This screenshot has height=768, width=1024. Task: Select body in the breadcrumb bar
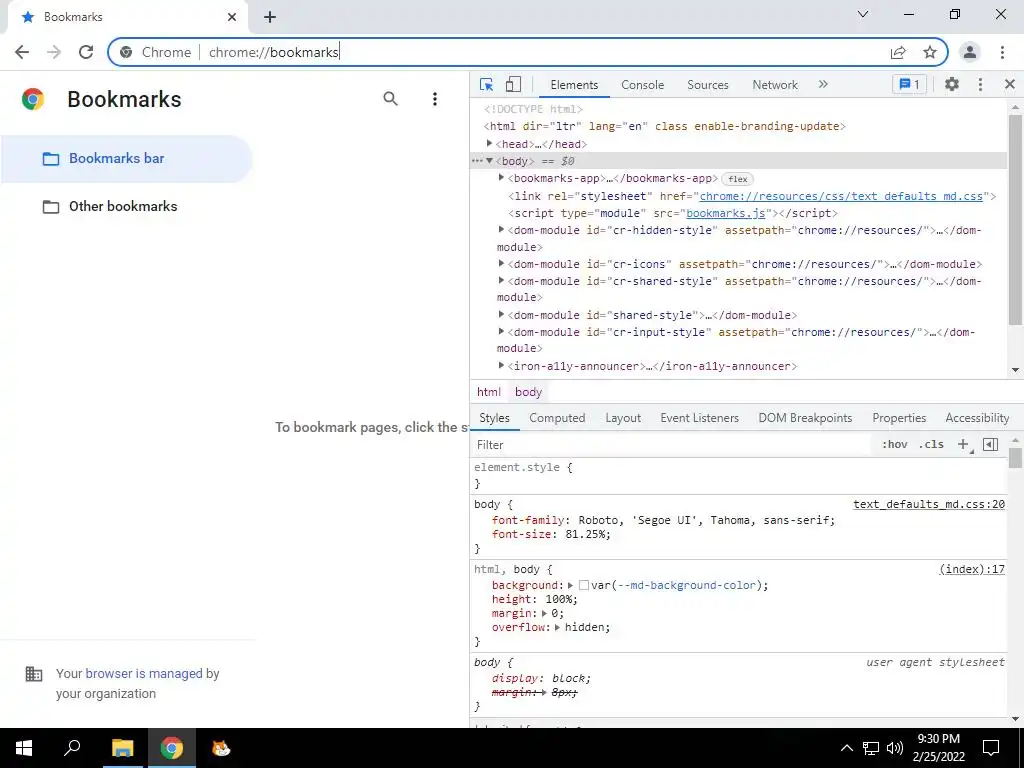click(x=528, y=392)
